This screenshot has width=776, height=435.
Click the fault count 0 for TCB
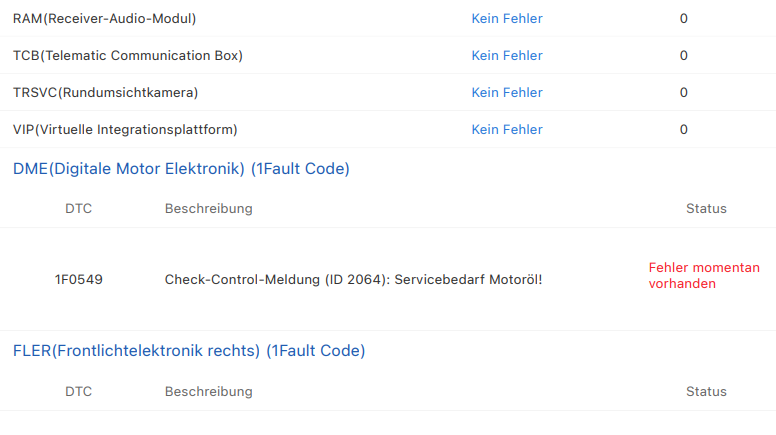[x=684, y=55]
